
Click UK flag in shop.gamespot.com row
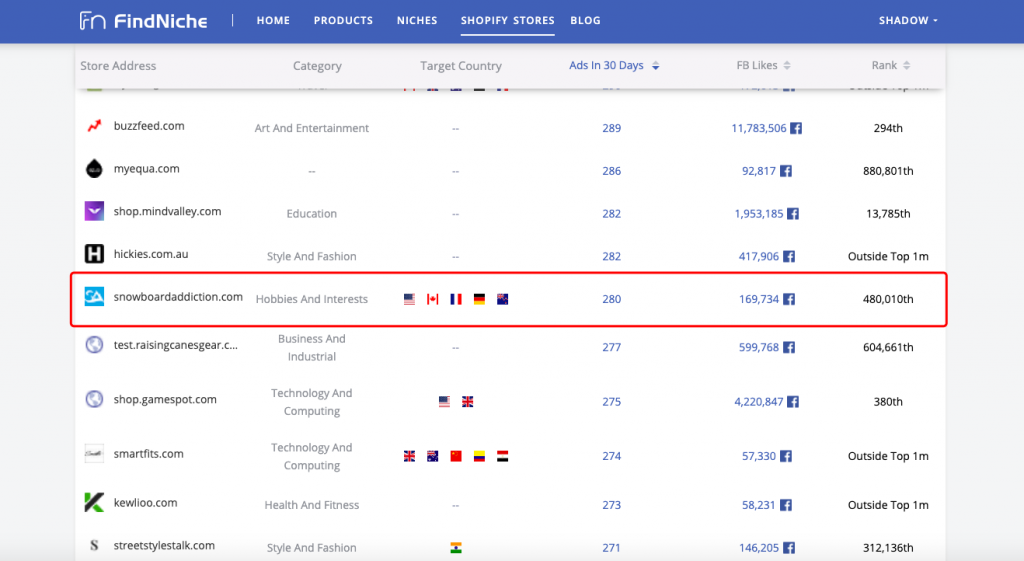[468, 402]
